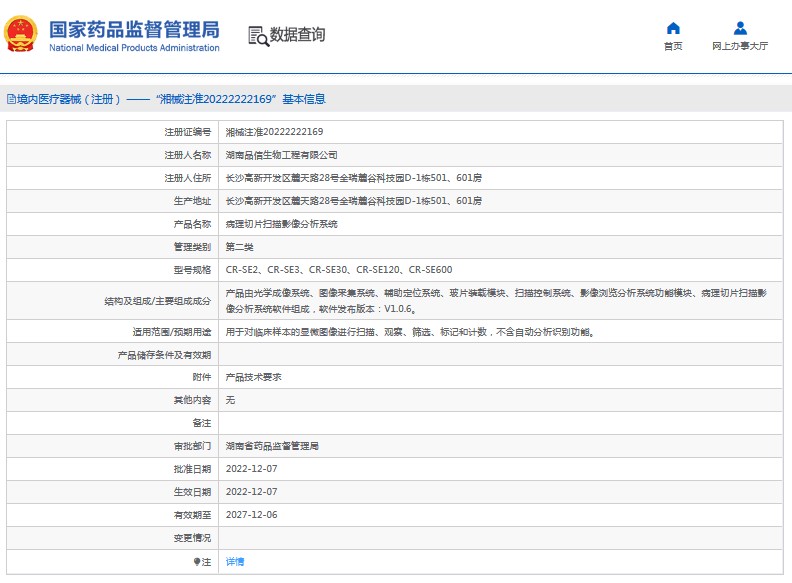Open the 详情 link
The image size is (792, 583).
235,561
